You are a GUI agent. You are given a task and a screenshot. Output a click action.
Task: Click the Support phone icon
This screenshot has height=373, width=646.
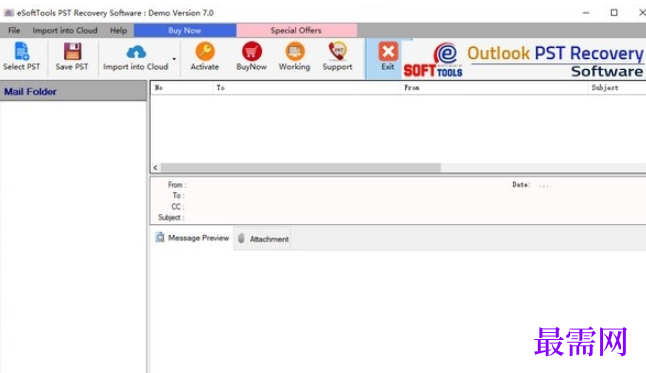337,51
